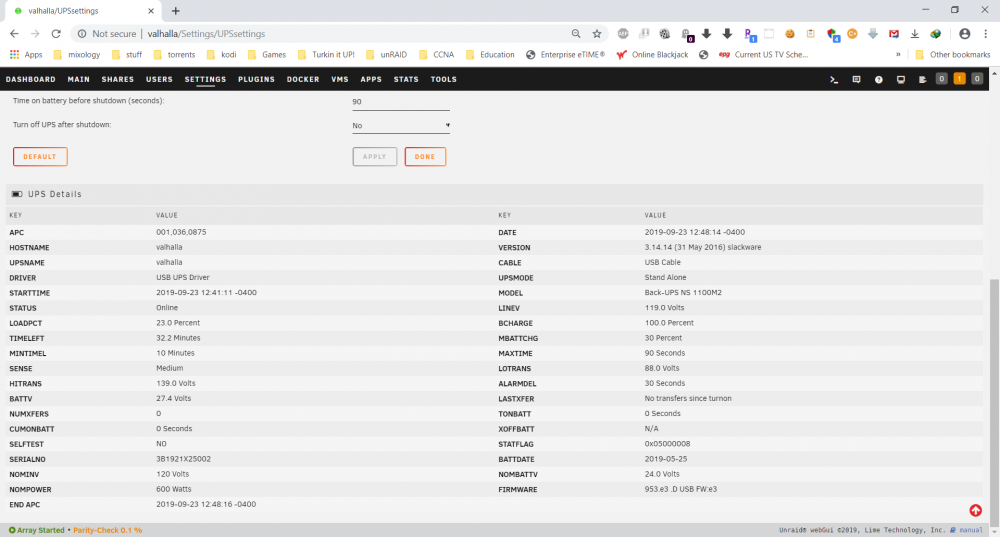Open the Current US TV Schedule bookmark
Viewport: 1000px width, 537px height.
[763, 55]
